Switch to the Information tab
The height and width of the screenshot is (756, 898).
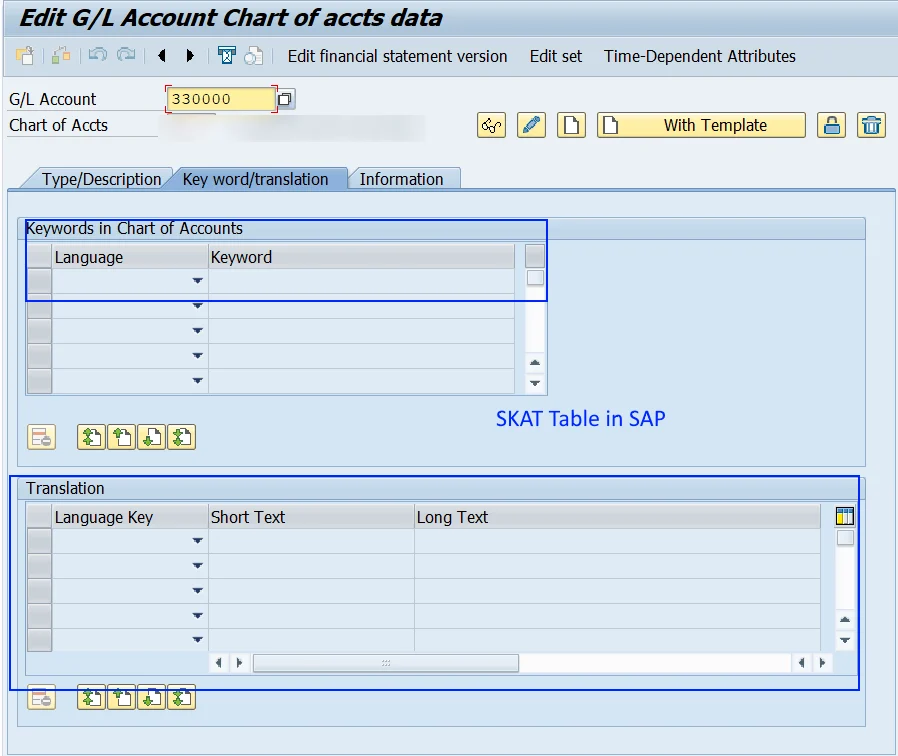(x=401, y=179)
